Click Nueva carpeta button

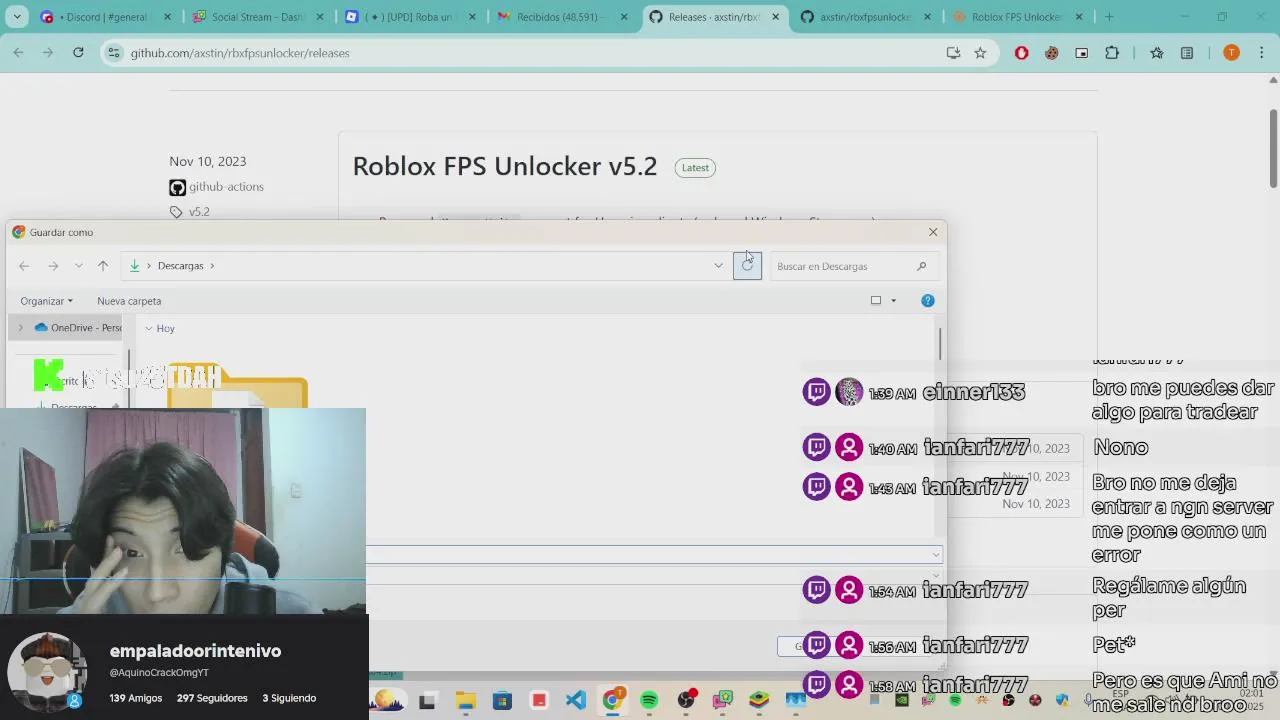(129, 301)
